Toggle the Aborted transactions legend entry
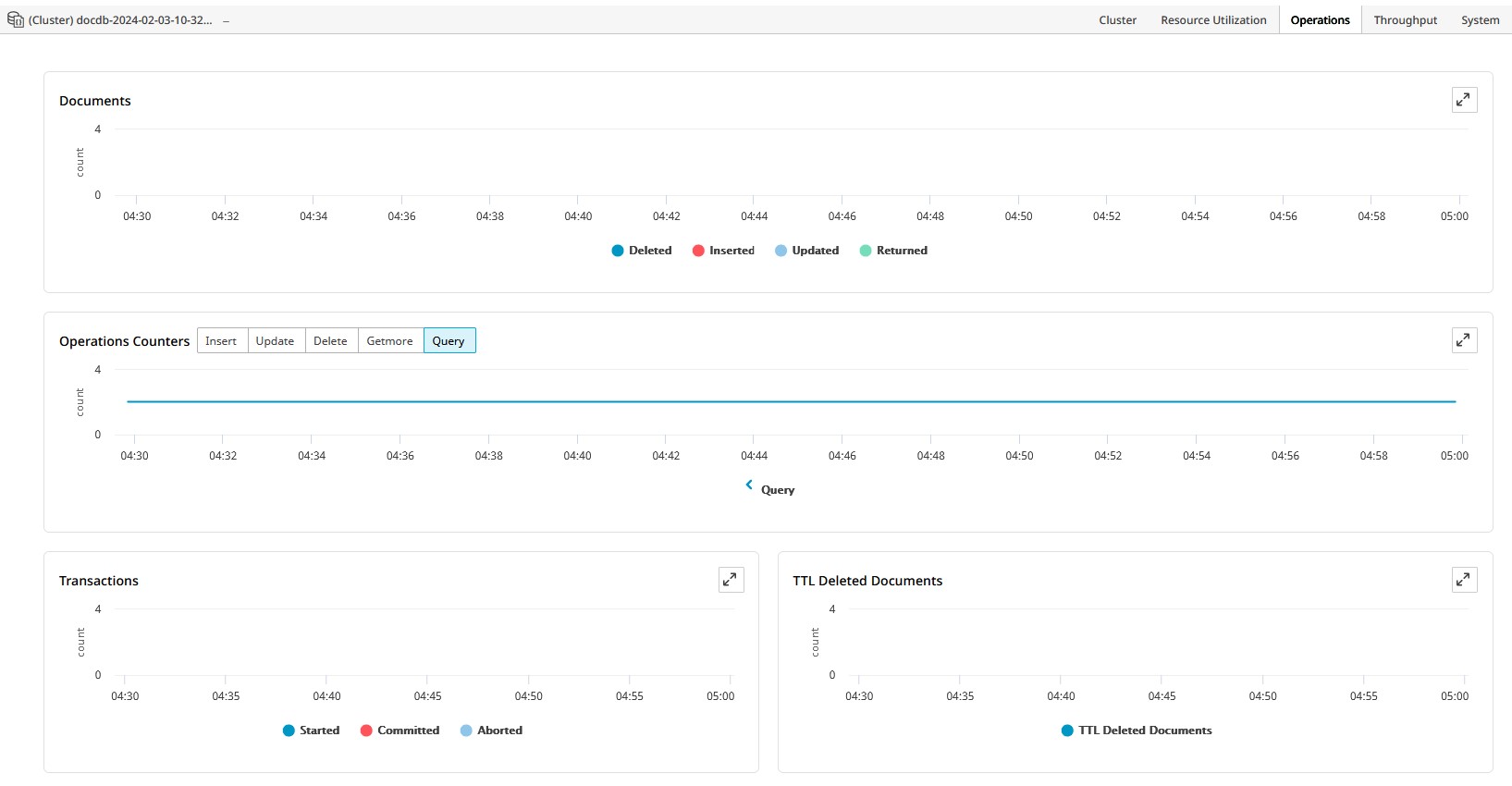Screen dimensions: 1512x786 tap(491, 731)
